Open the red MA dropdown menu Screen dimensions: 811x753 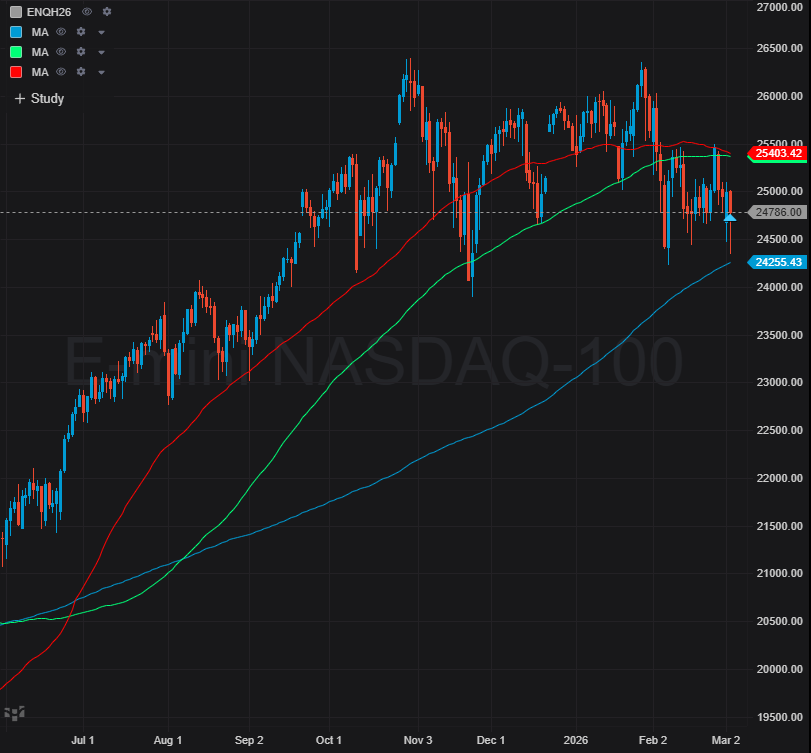pos(101,71)
